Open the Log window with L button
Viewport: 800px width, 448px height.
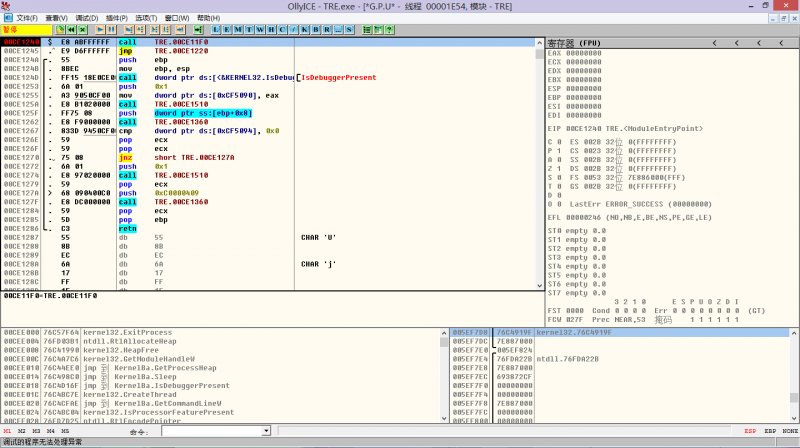pyautogui.click(x=216, y=30)
